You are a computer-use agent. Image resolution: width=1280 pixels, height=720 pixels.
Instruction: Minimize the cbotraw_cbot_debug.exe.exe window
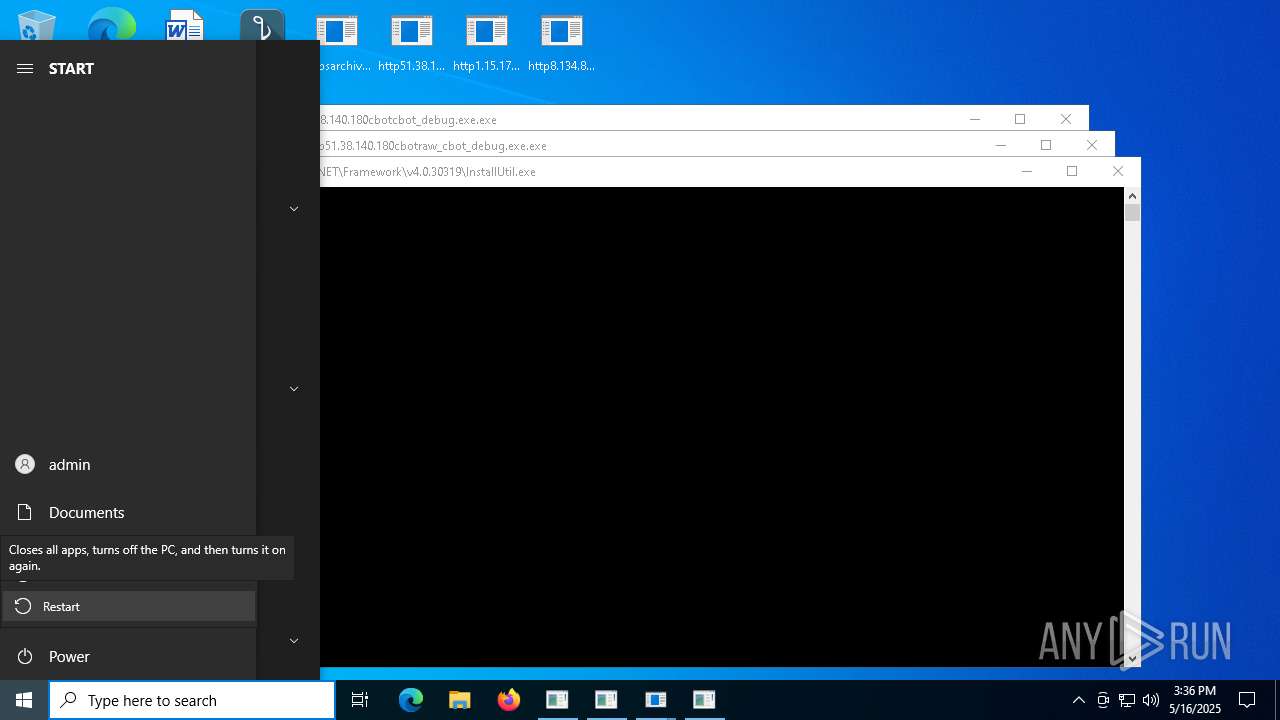pyautogui.click(x=1000, y=145)
